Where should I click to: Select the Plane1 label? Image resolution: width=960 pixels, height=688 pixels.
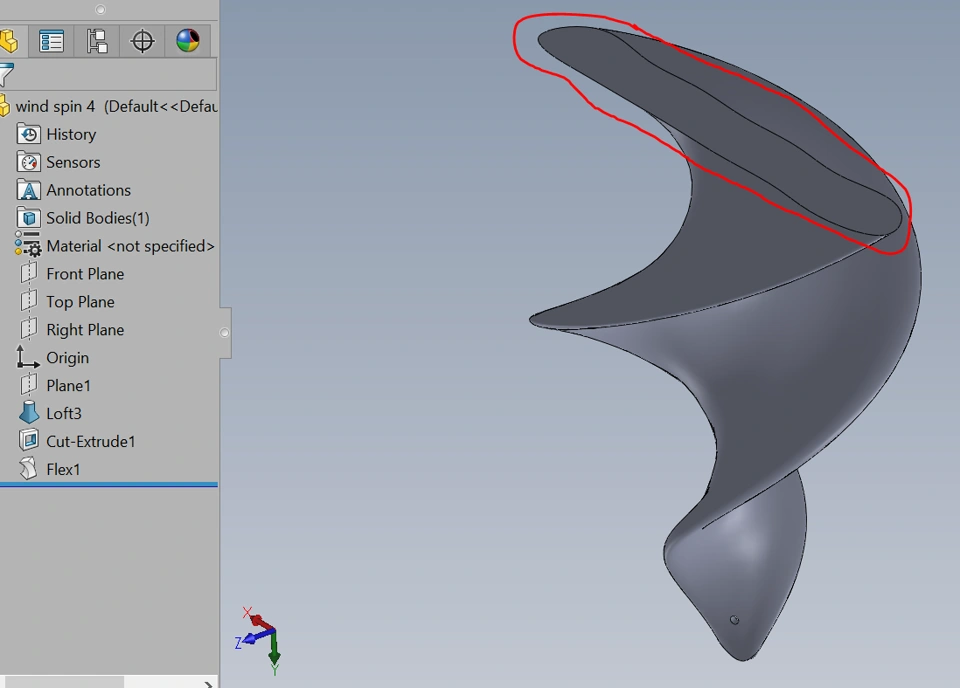(x=69, y=386)
